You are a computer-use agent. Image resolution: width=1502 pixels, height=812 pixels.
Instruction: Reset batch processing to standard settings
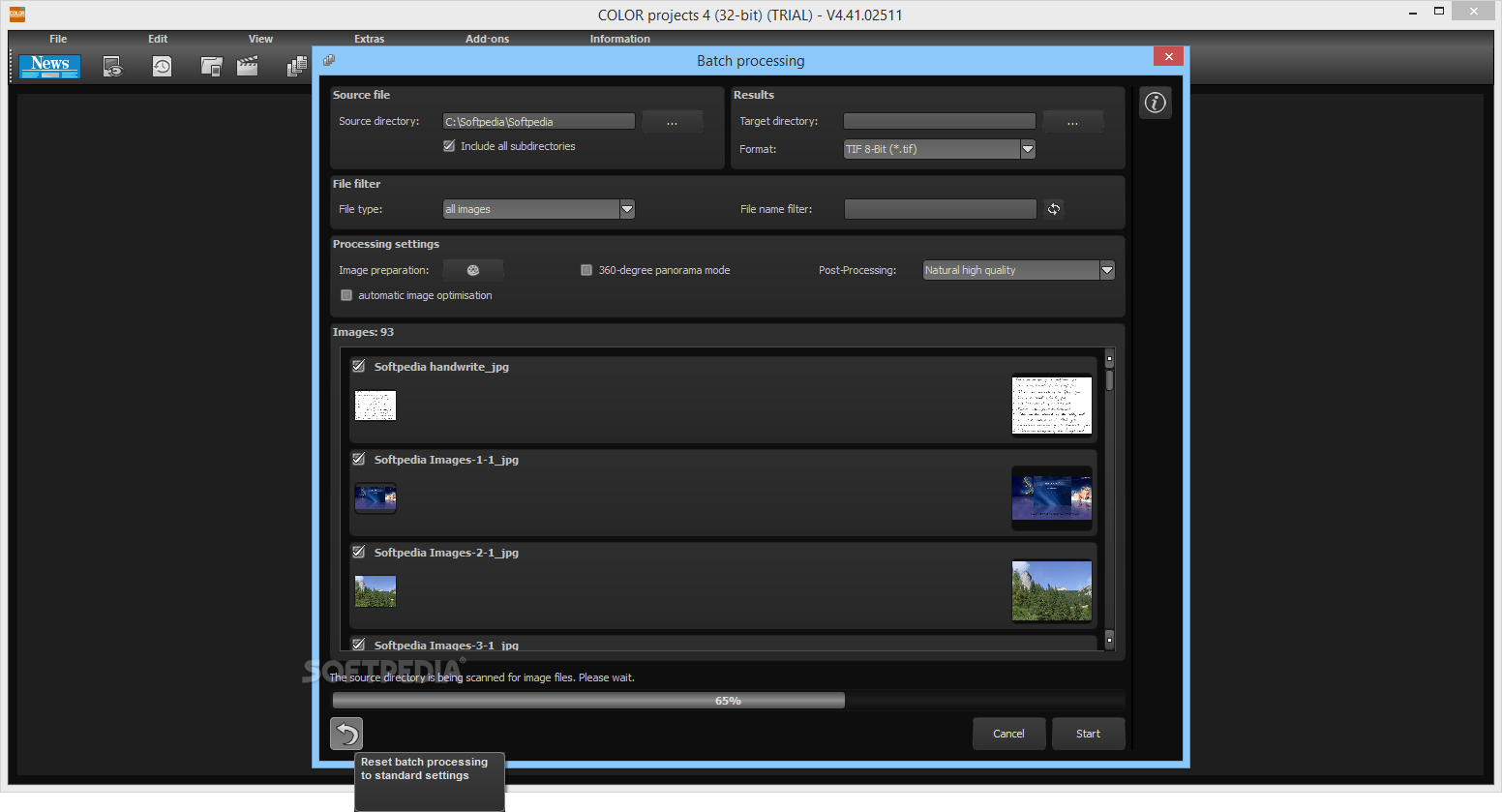click(x=346, y=734)
